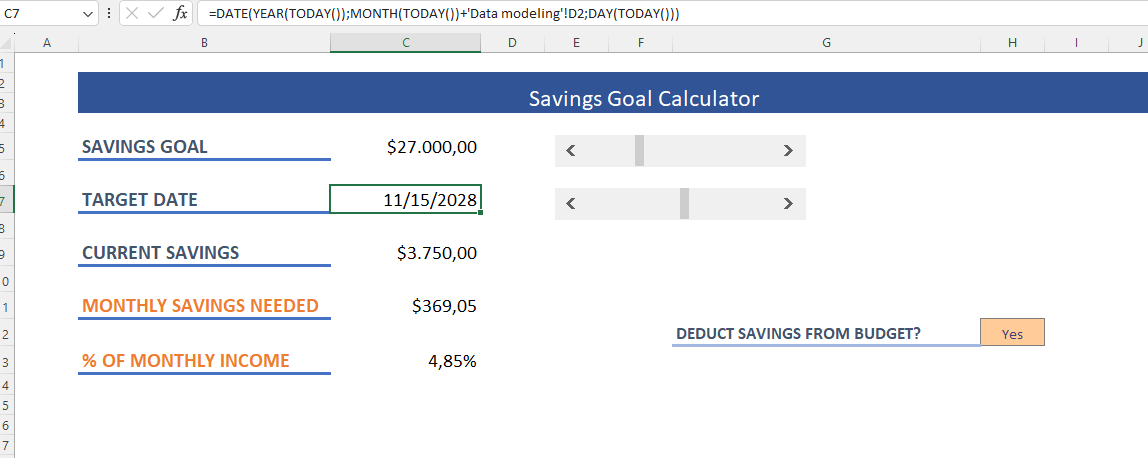Click right arrow of Savings Goal scrollbar
Image resolution: width=1148 pixels, height=458 pixels.
click(788, 151)
